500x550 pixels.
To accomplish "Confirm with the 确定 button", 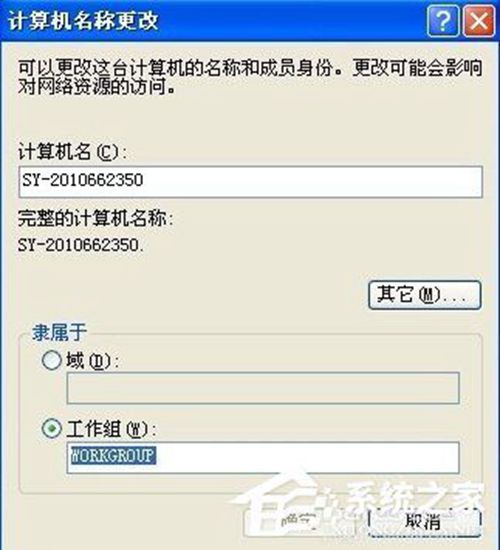I will pyautogui.click(x=298, y=521).
